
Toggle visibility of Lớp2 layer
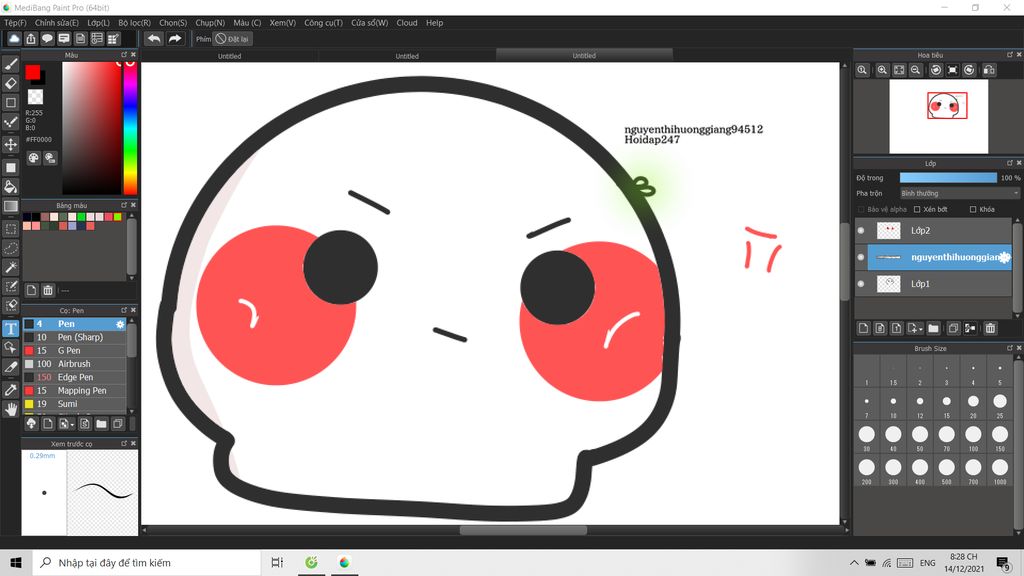pyautogui.click(x=861, y=231)
